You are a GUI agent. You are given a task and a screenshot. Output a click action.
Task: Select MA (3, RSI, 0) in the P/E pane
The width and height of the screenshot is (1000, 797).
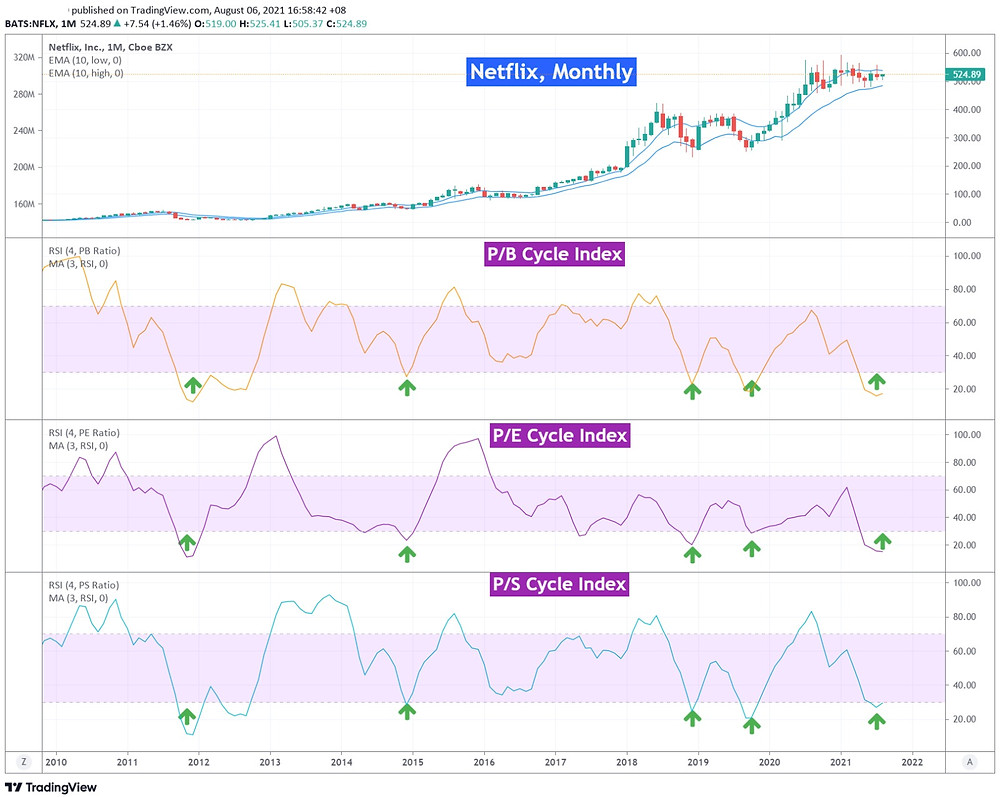[78, 446]
